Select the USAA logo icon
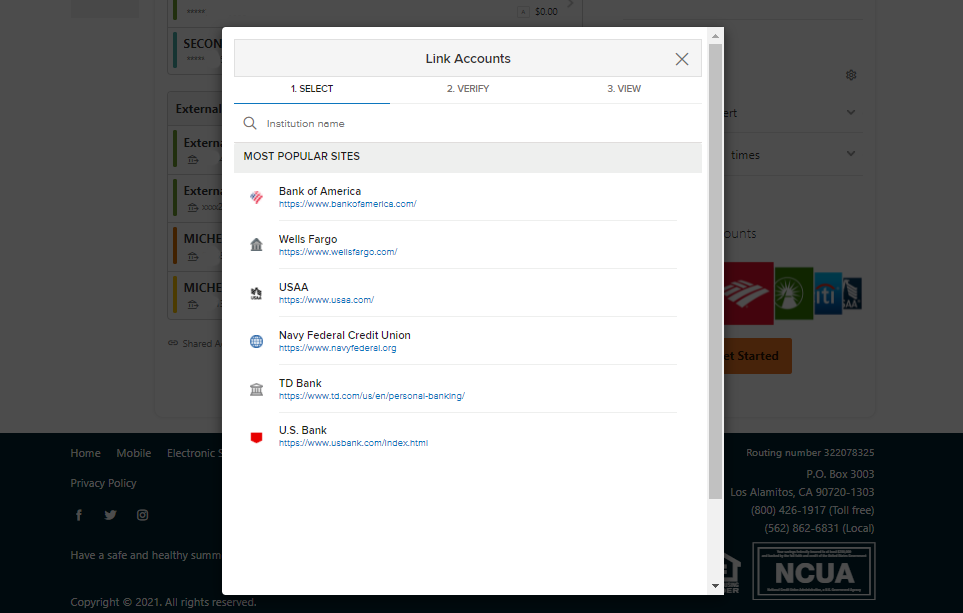Screen dimensions: 963x613 tap(257, 293)
